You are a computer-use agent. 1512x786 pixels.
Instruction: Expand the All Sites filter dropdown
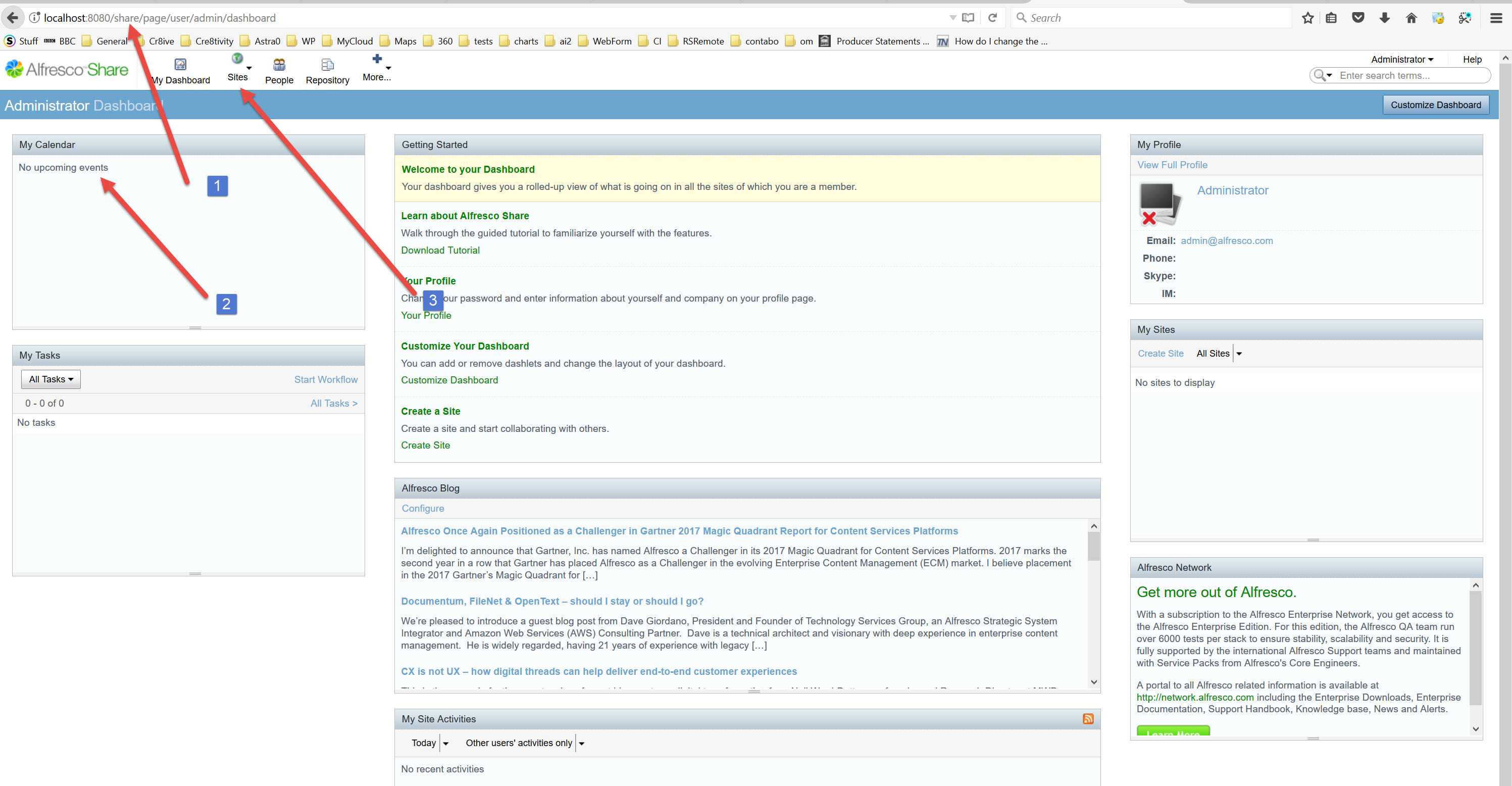[x=1238, y=354]
